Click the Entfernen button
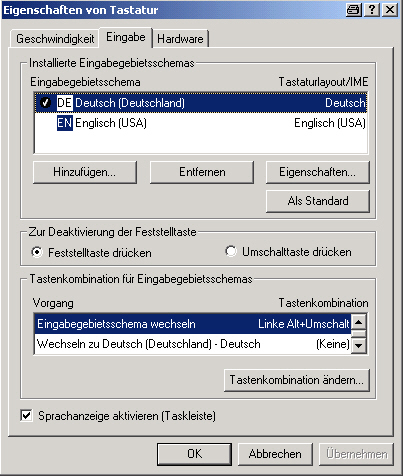The image size is (403, 476). (202, 172)
